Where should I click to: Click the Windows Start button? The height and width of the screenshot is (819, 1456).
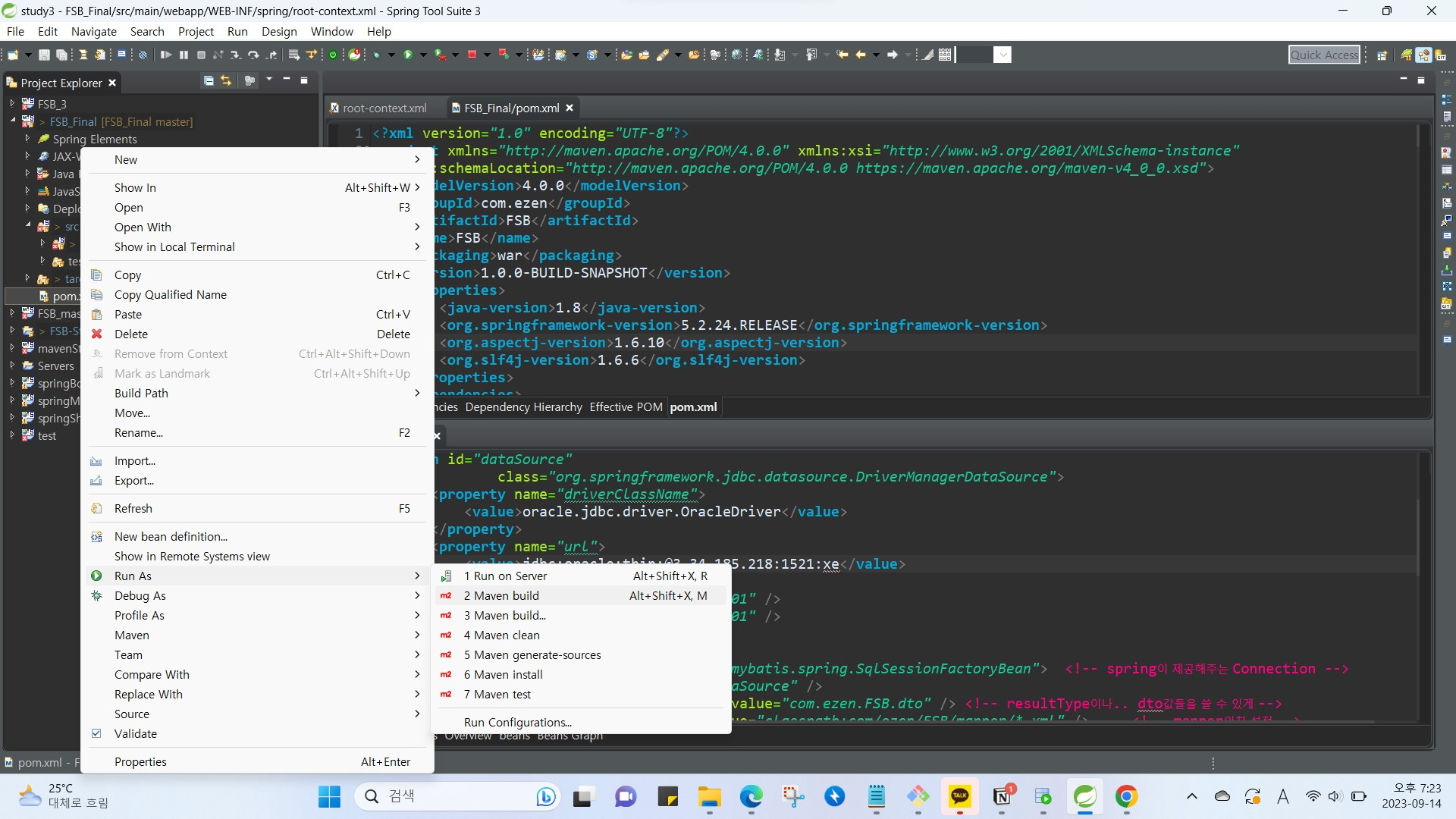pos(329,796)
